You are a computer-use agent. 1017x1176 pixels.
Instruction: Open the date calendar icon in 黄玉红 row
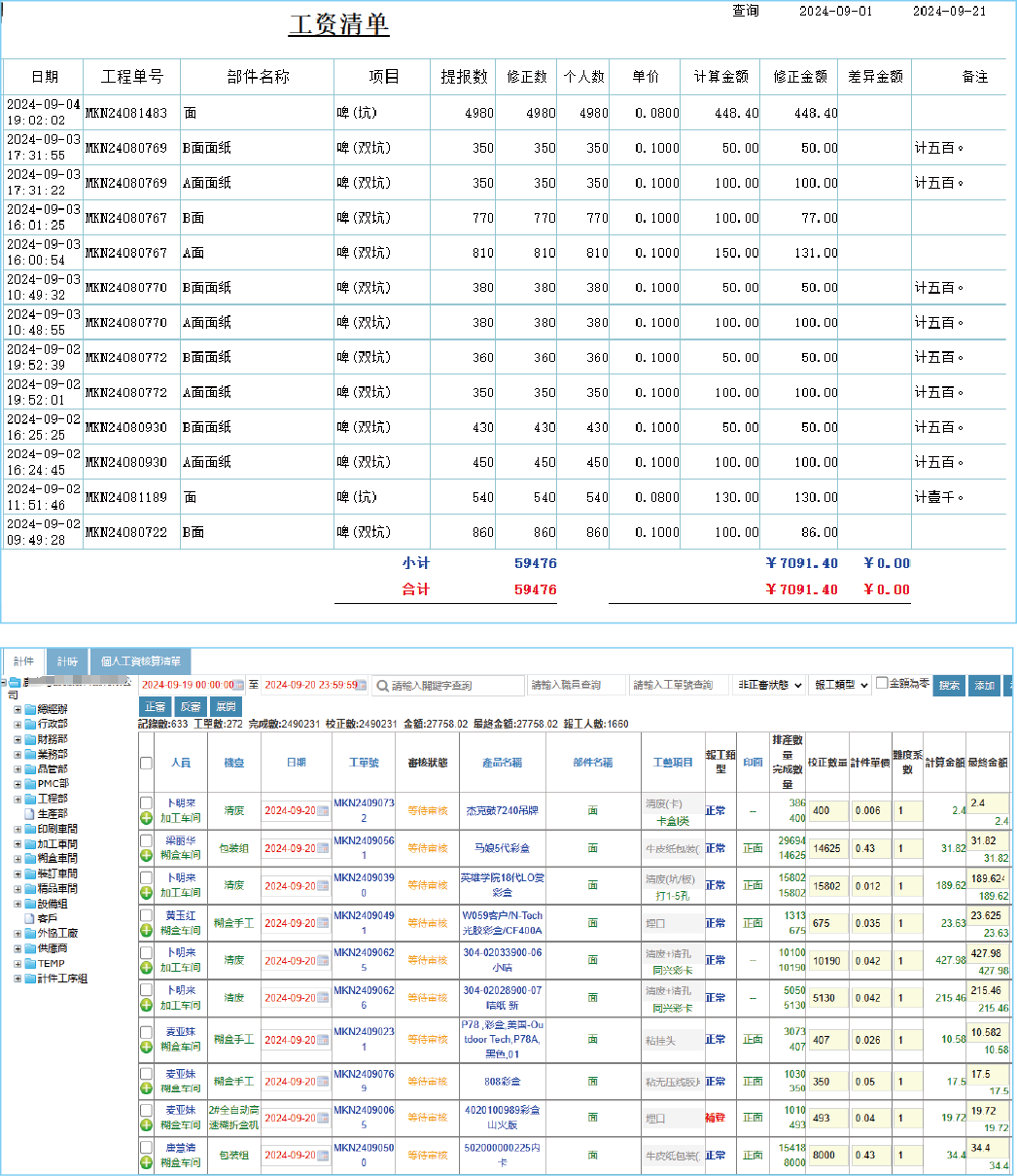coord(323,923)
